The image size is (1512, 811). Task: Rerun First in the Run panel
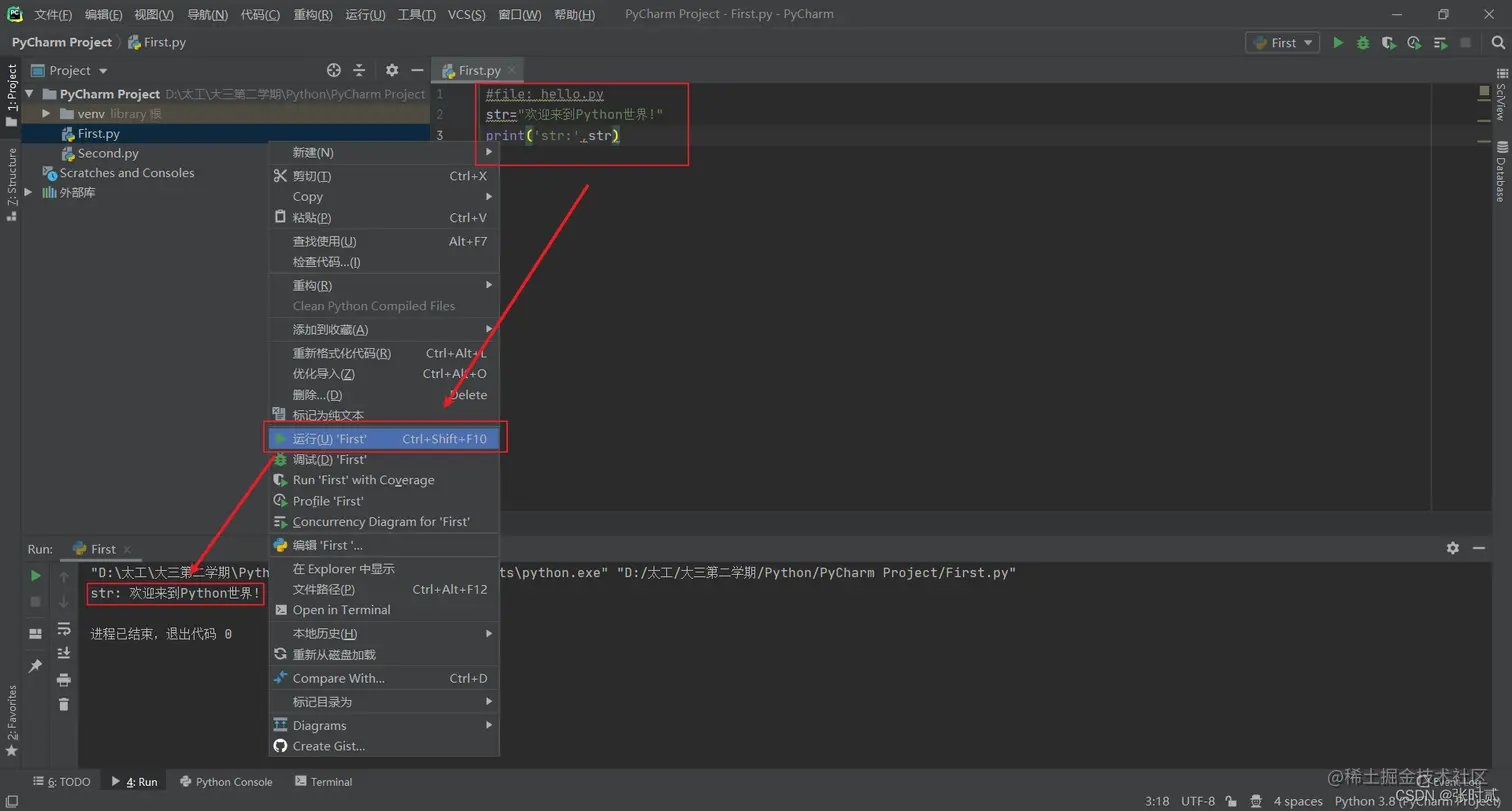coord(36,576)
